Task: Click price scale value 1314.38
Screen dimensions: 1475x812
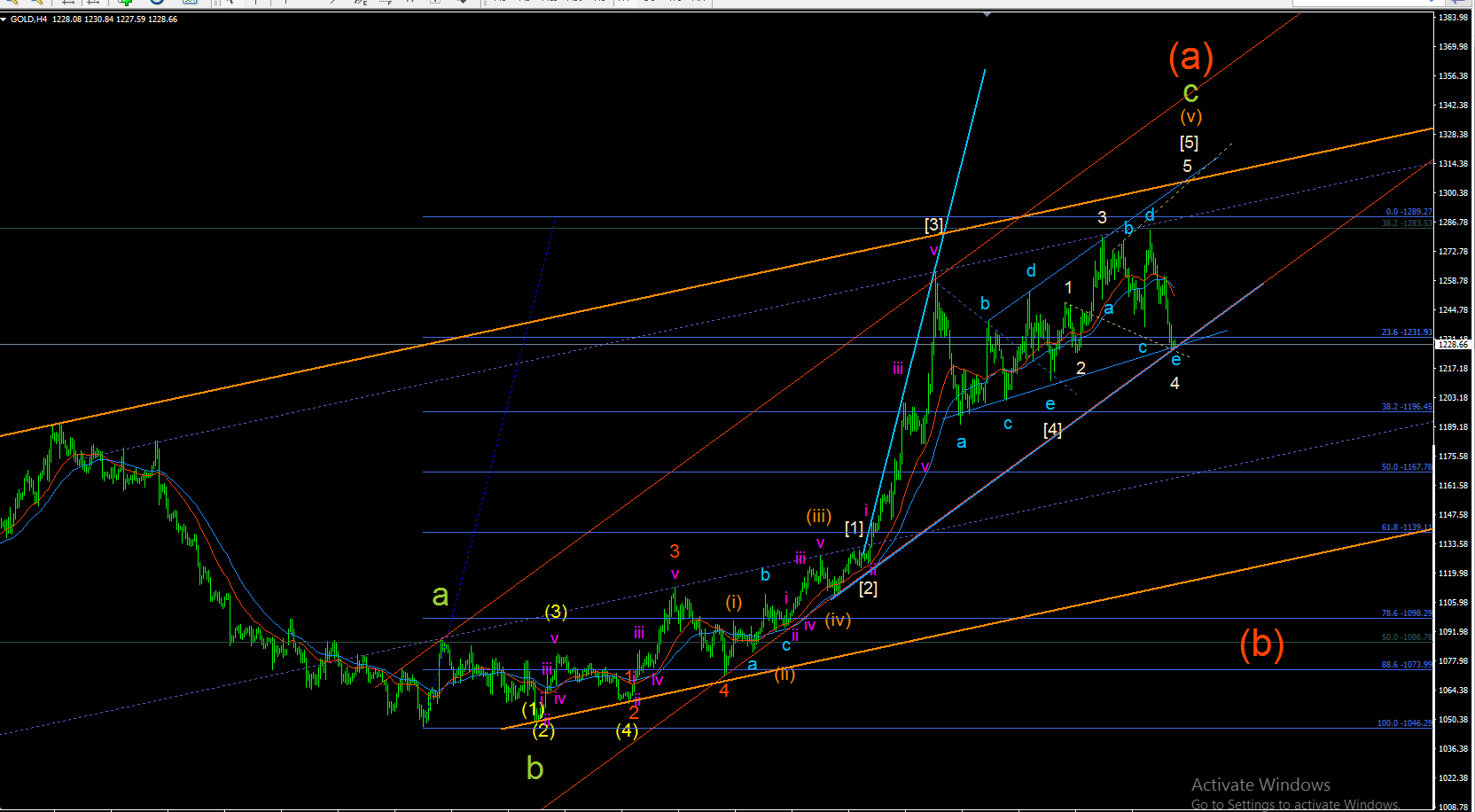Action: point(1454,164)
